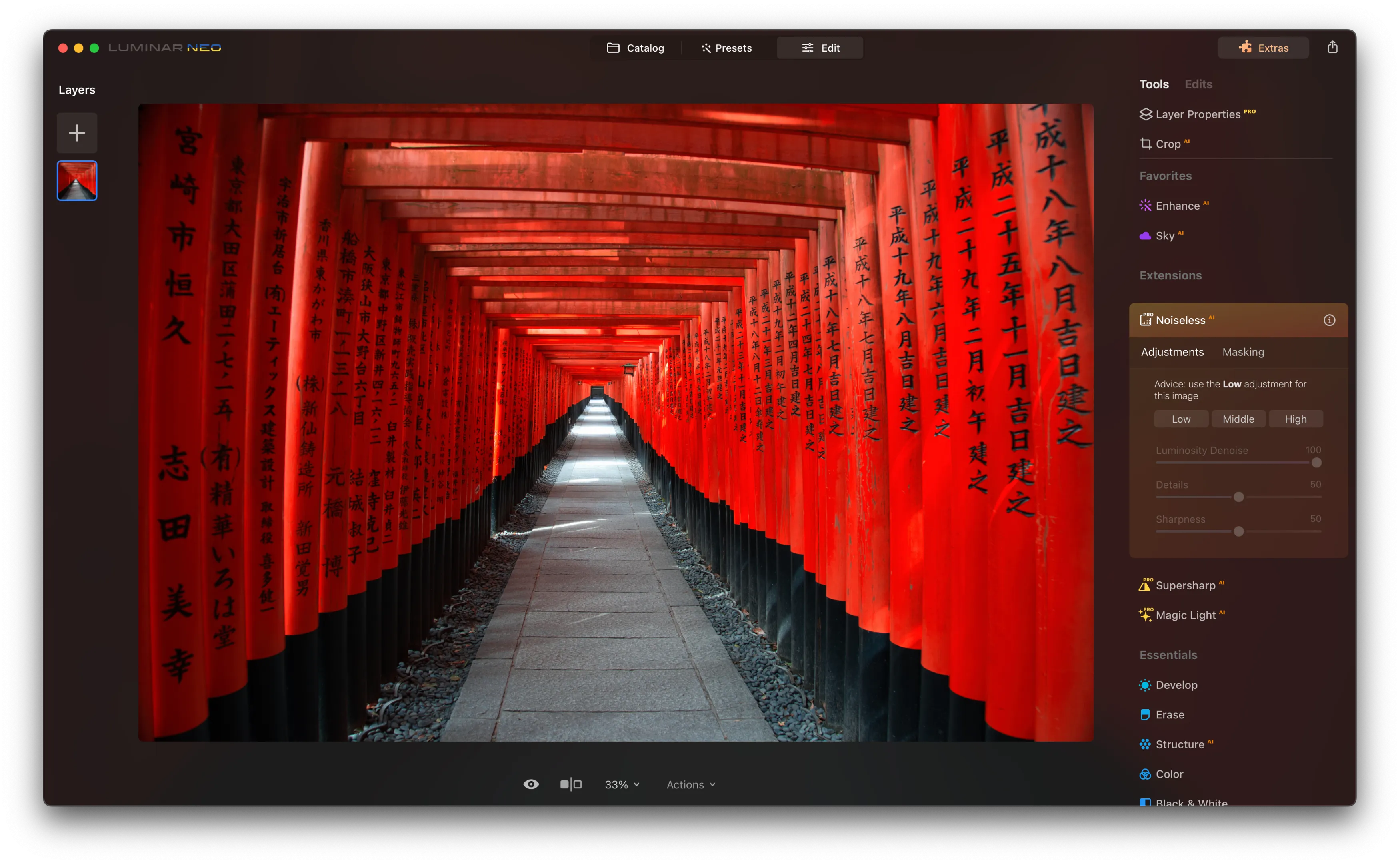Switch to the Masking tab
1400x864 pixels.
1243,352
